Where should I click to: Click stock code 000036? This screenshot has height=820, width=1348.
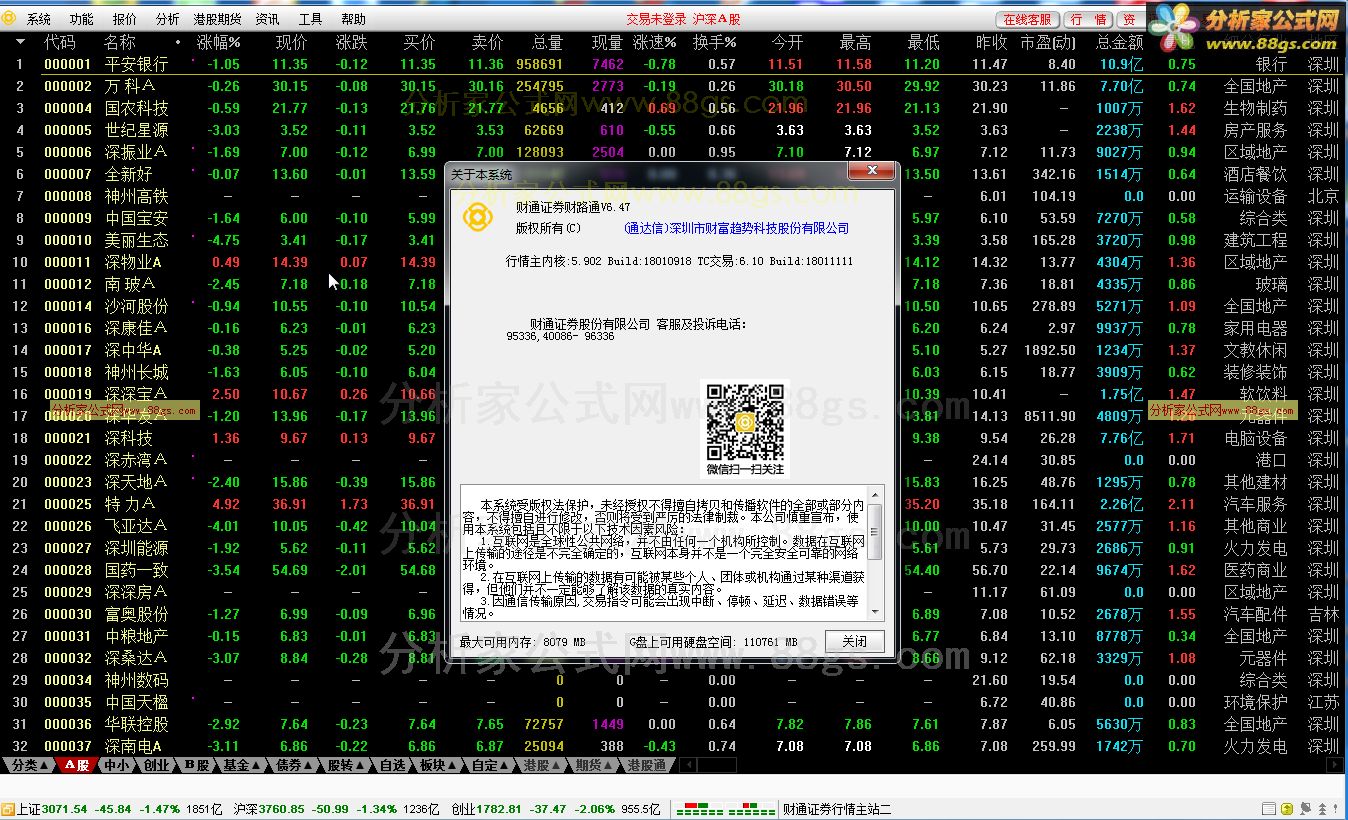pyautogui.click(x=68, y=724)
